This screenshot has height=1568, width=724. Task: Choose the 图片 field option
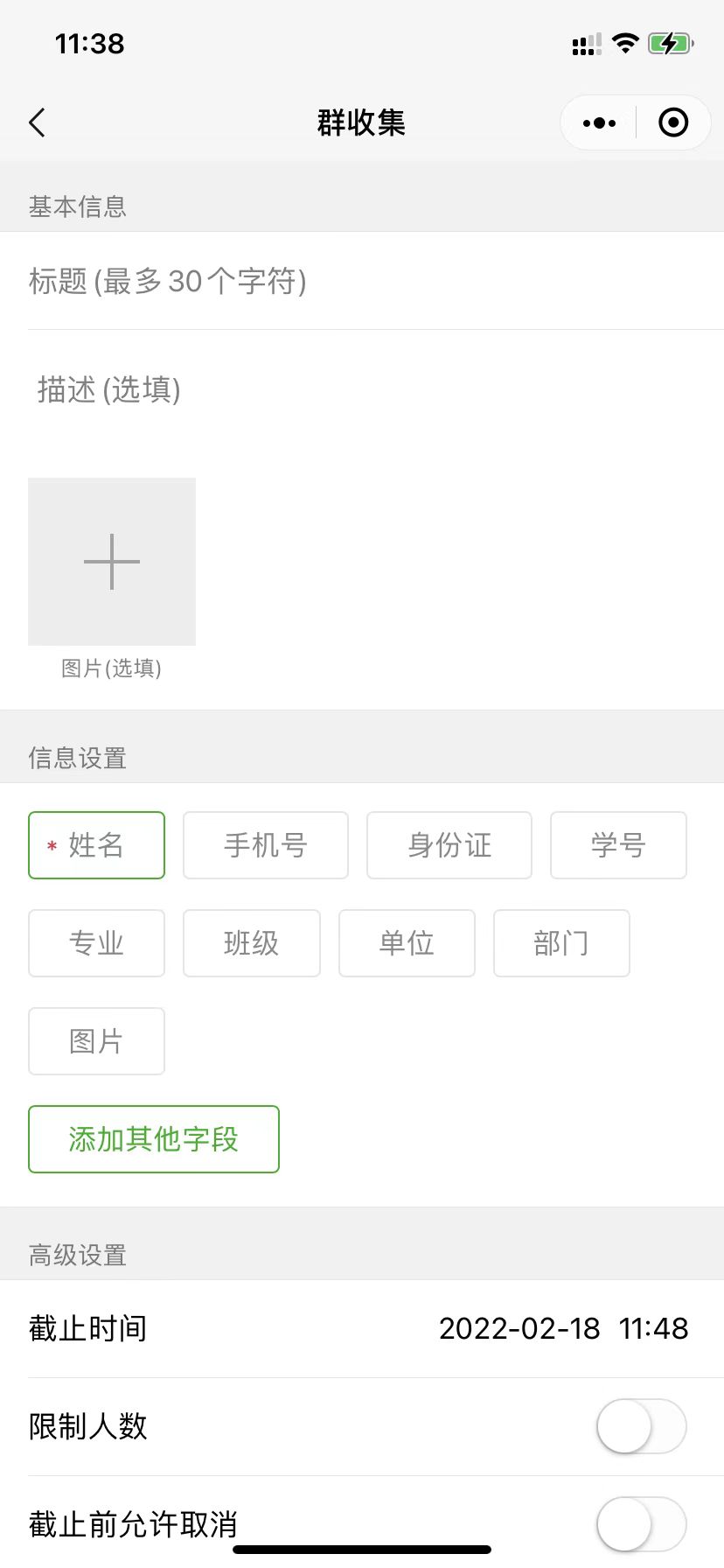click(x=96, y=1041)
